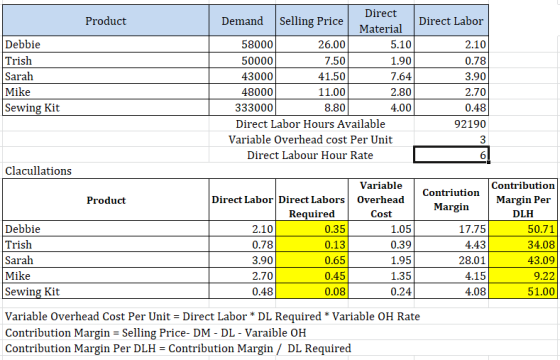
Task: Click the Demand column header
Action: 242,20
